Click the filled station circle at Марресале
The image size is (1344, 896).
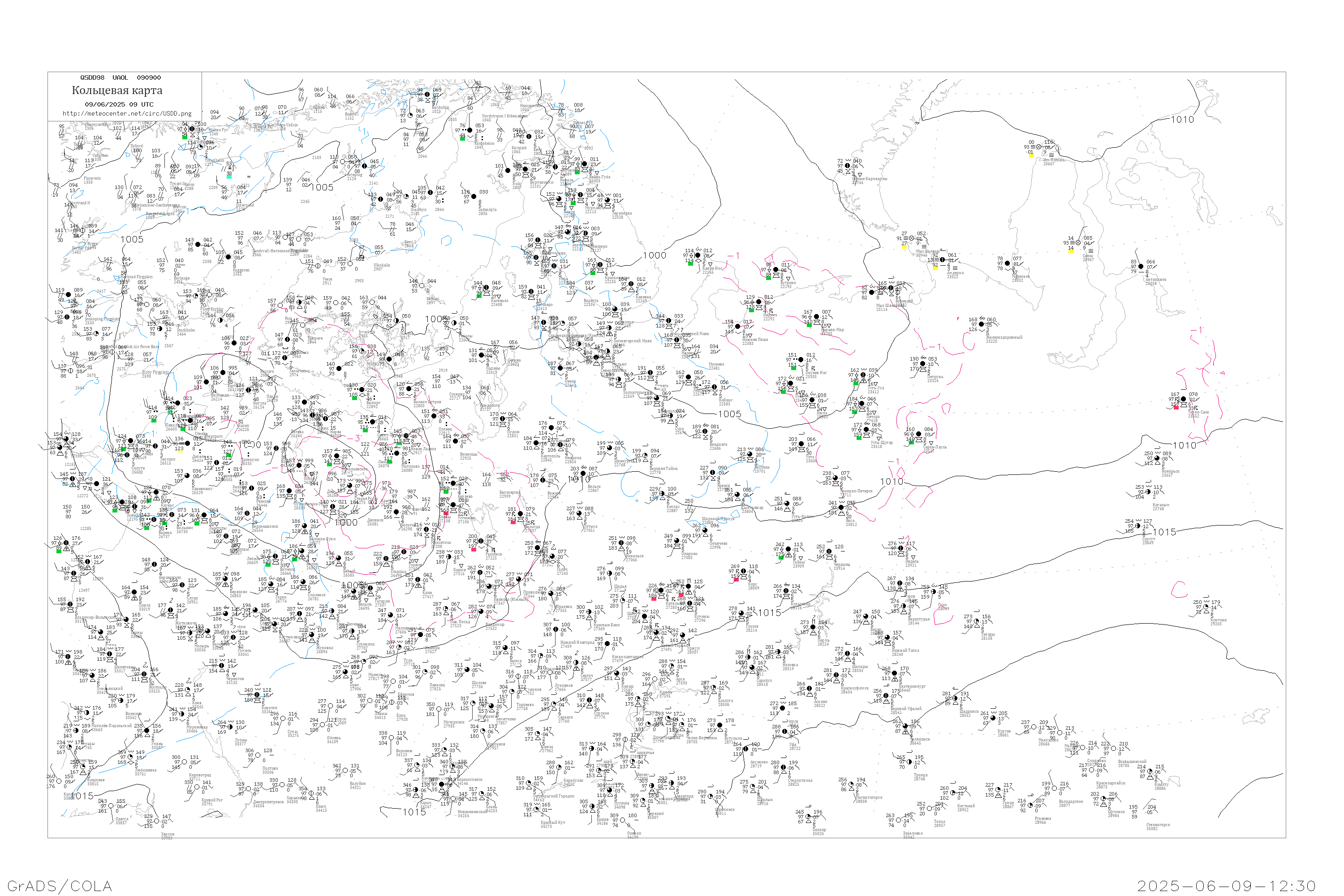pyautogui.click(x=1008, y=263)
